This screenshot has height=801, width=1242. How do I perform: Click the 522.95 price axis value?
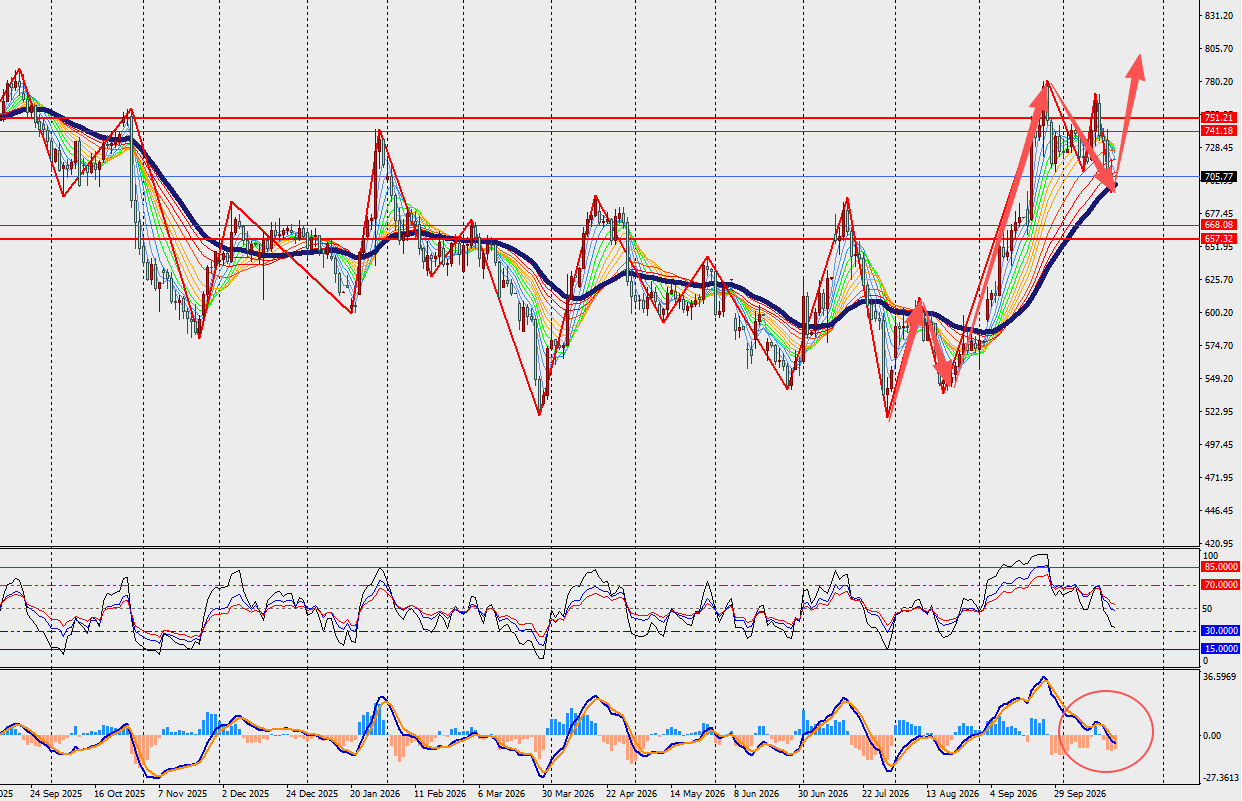[x=1218, y=412]
